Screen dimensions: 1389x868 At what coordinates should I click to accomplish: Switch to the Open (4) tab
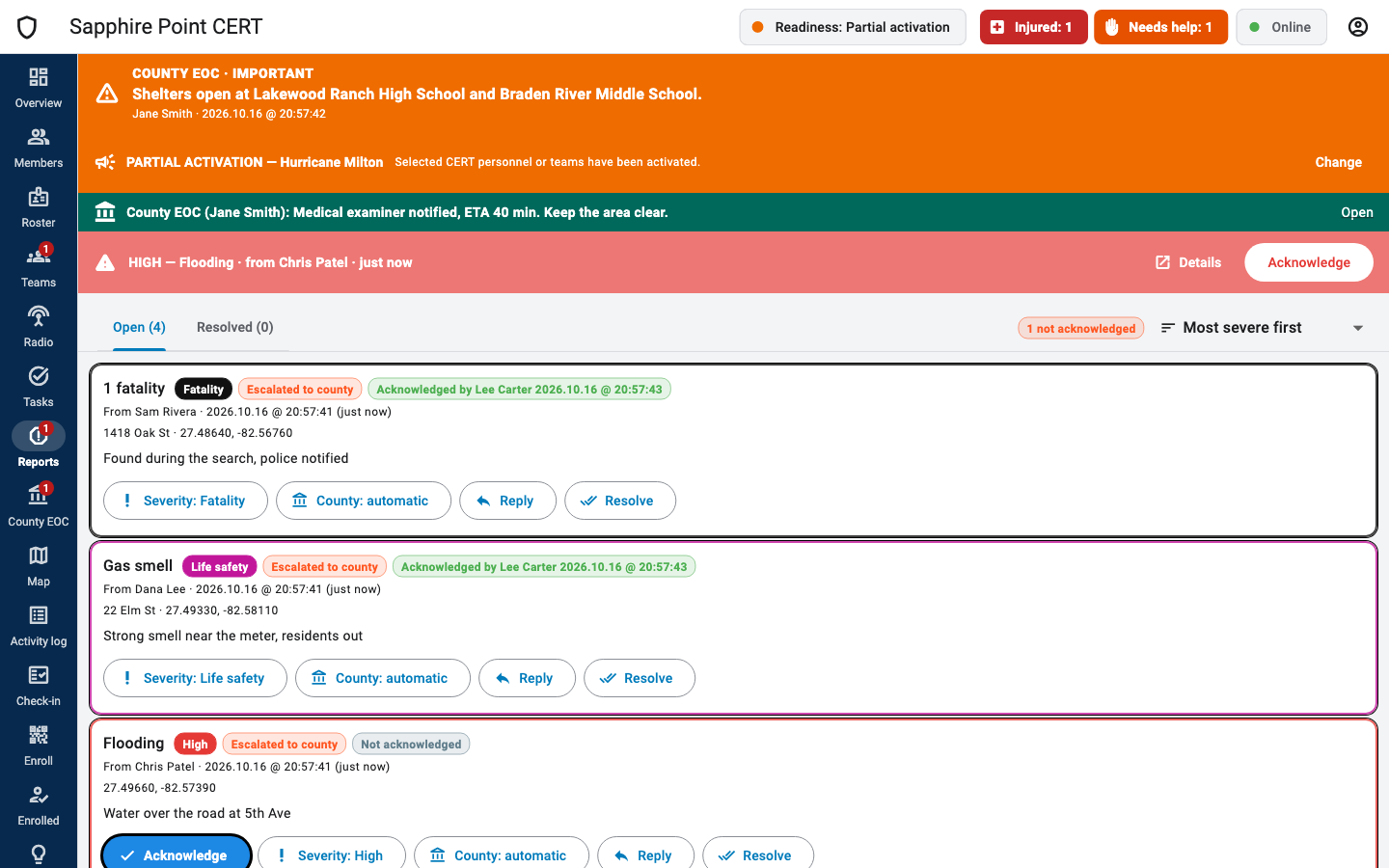(139, 328)
